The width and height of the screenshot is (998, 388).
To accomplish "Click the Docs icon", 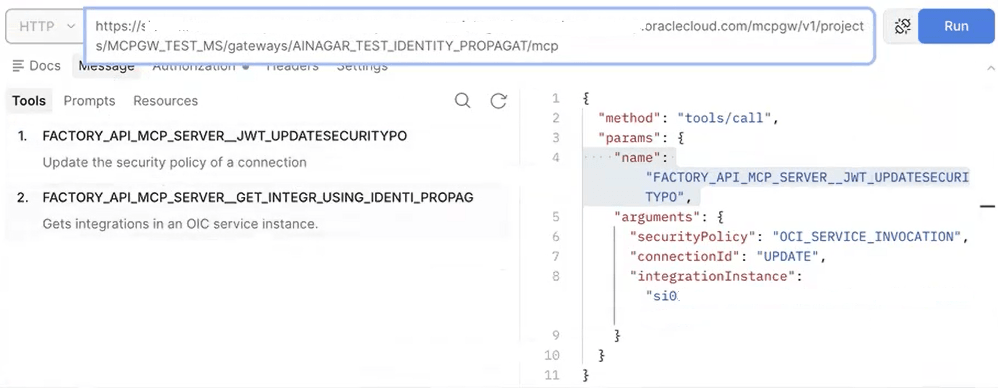I will pos(18,66).
